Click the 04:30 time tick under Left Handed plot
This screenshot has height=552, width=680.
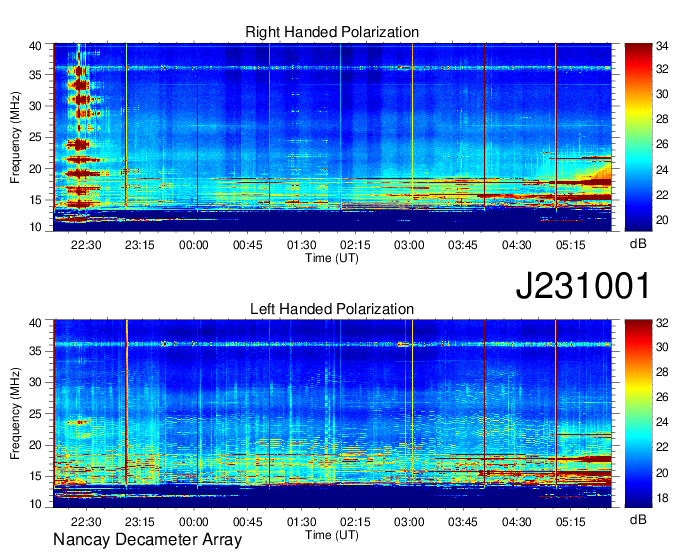517,522
